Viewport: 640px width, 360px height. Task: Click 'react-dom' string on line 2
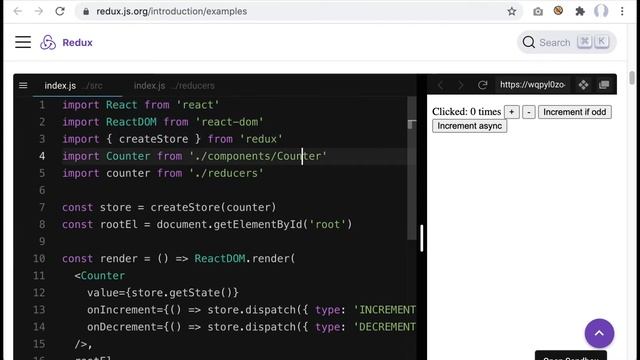[x=229, y=122]
